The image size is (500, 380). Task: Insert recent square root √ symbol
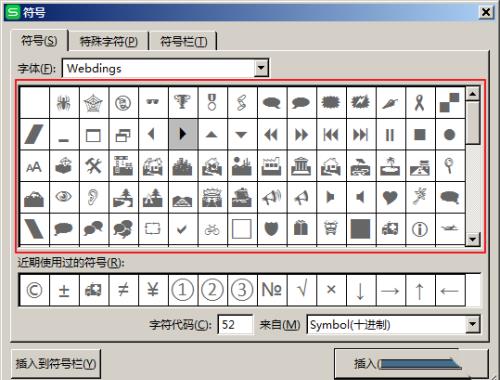[x=301, y=290]
